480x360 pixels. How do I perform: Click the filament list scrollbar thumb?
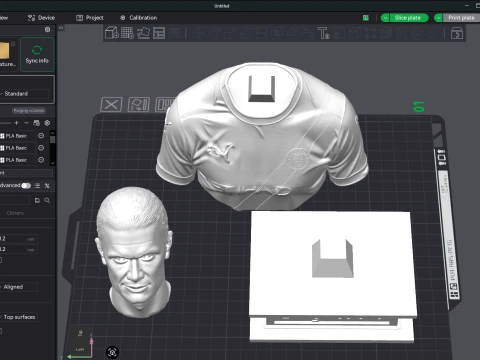[52, 139]
